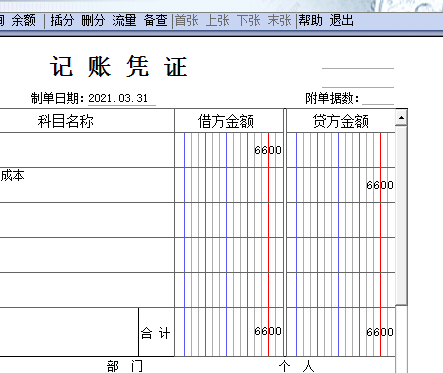
Task: Click 插分 to insert an entry
Action: (x=62, y=20)
